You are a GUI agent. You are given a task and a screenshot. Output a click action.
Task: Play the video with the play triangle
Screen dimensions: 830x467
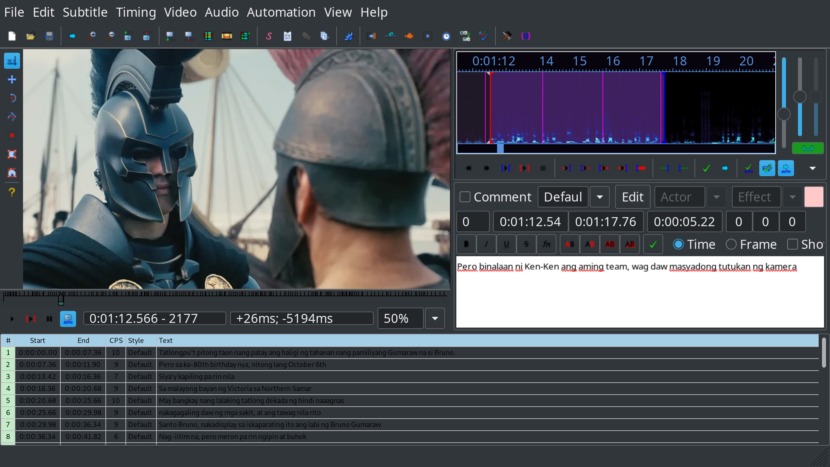click(x=12, y=319)
